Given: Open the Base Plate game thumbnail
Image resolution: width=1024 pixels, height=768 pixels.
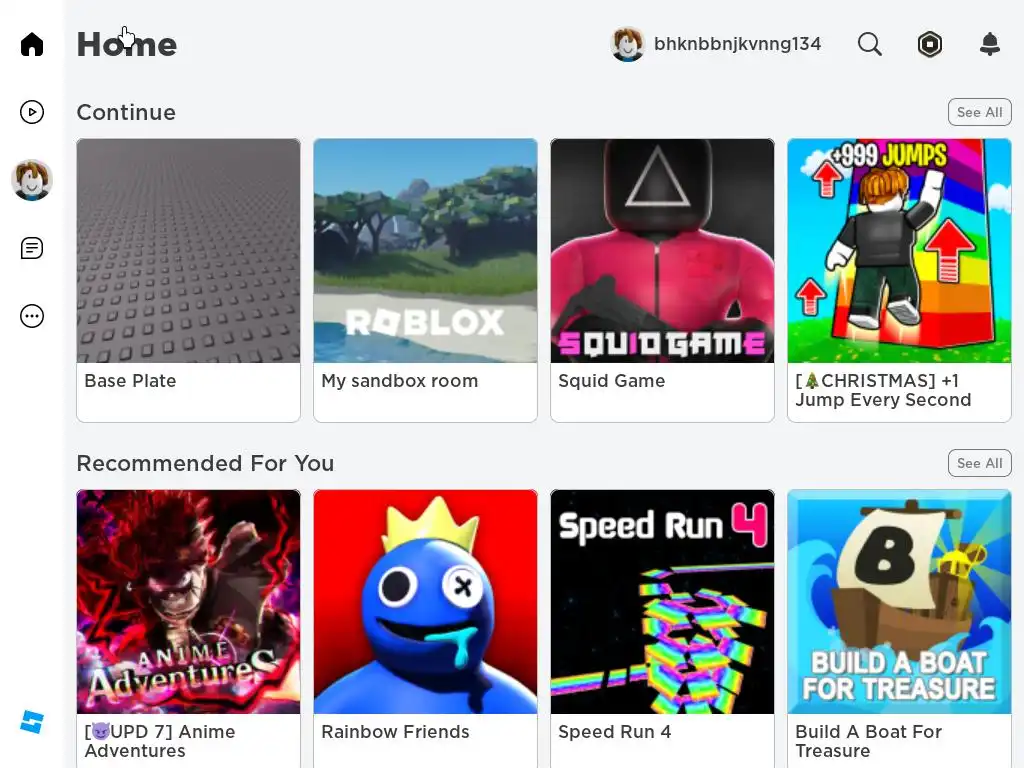Looking at the screenshot, I should coord(189,251).
